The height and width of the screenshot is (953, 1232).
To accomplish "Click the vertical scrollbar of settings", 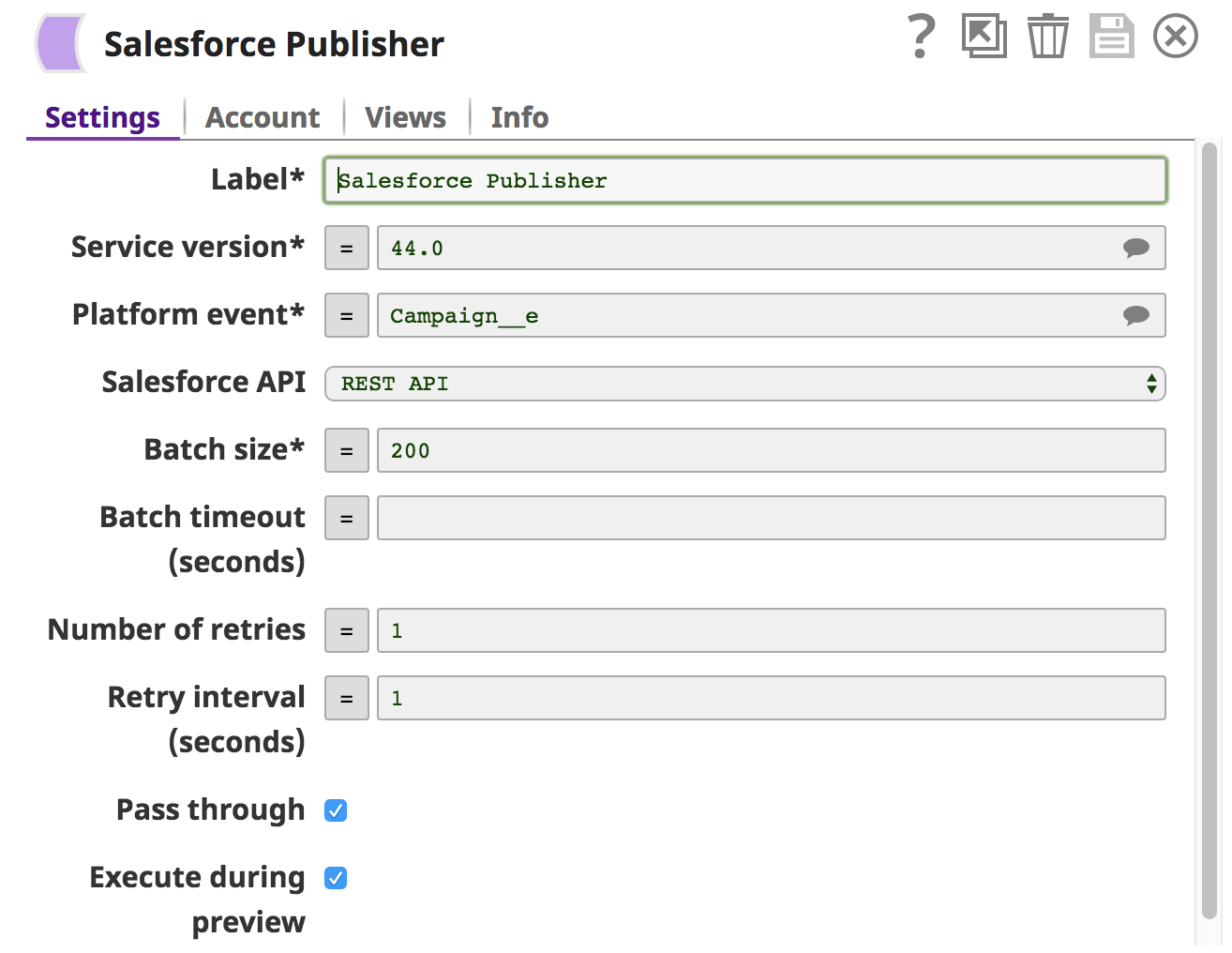I will click(x=1209, y=530).
